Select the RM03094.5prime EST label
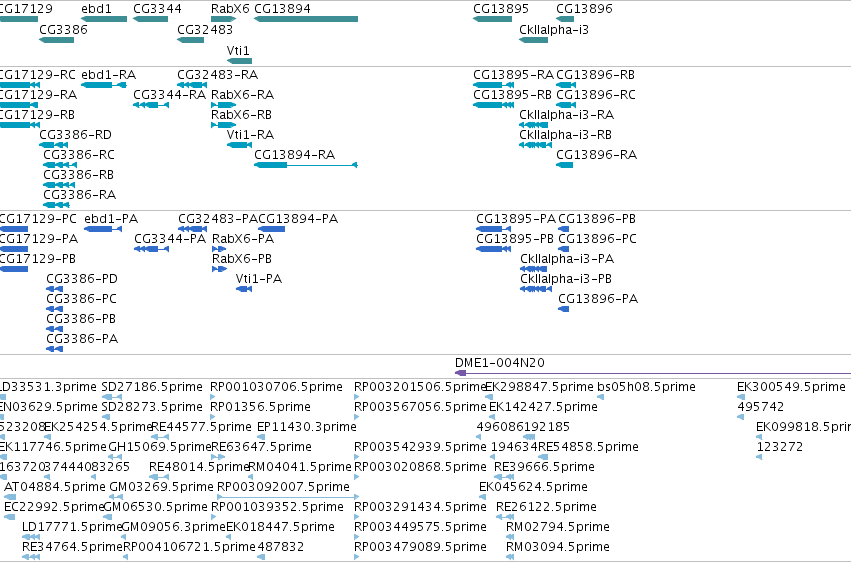Viewport: 851px width, 562px height. (x=558, y=547)
